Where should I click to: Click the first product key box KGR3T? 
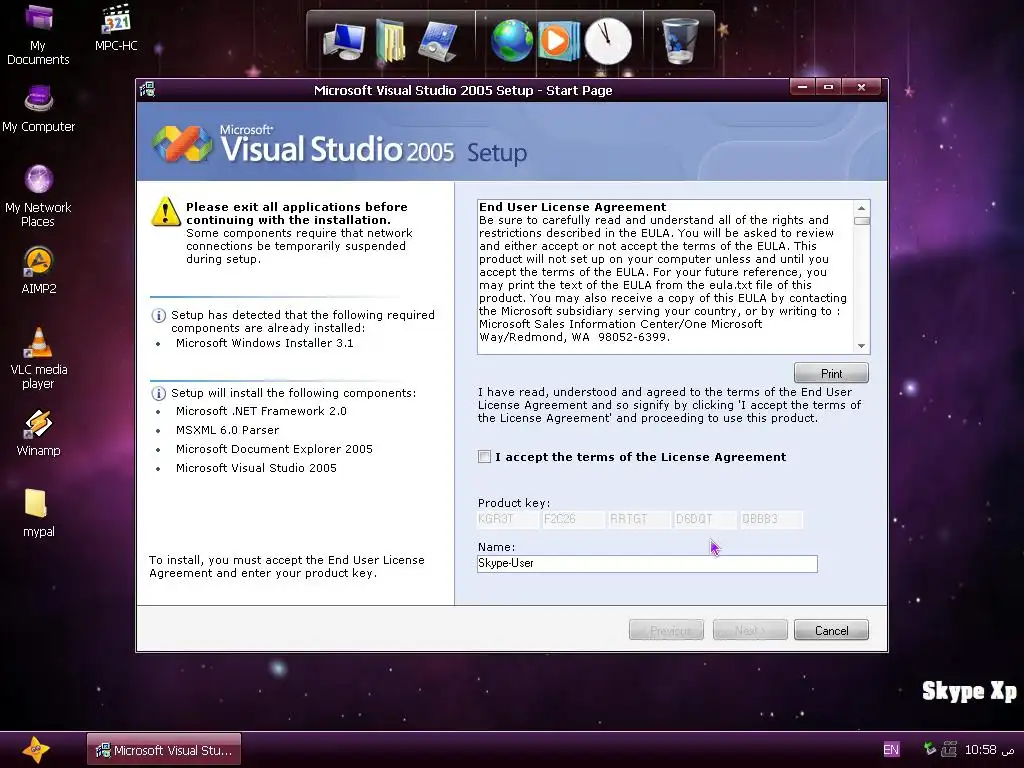508,519
